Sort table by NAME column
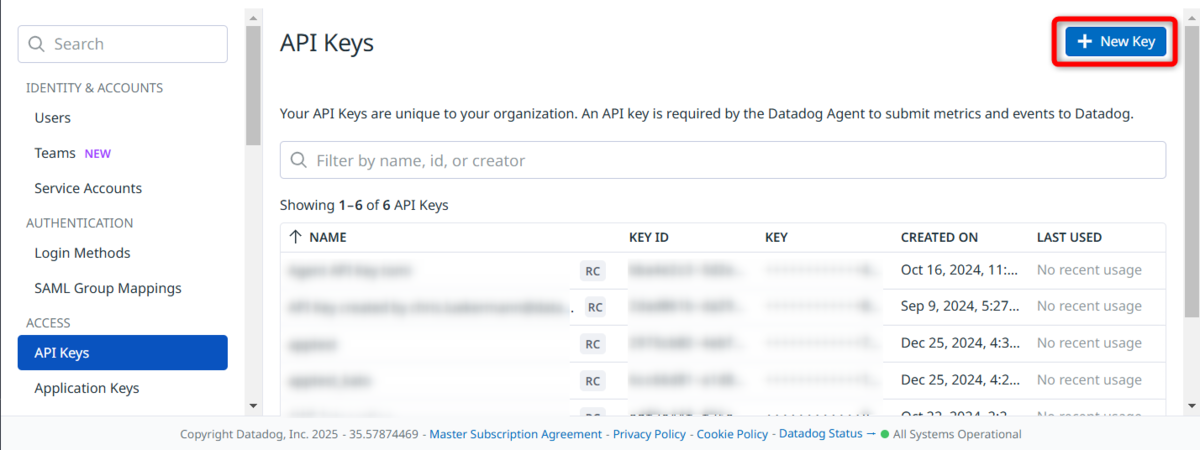The width and height of the screenshot is (1200, 450). click(x=327, y=238)
